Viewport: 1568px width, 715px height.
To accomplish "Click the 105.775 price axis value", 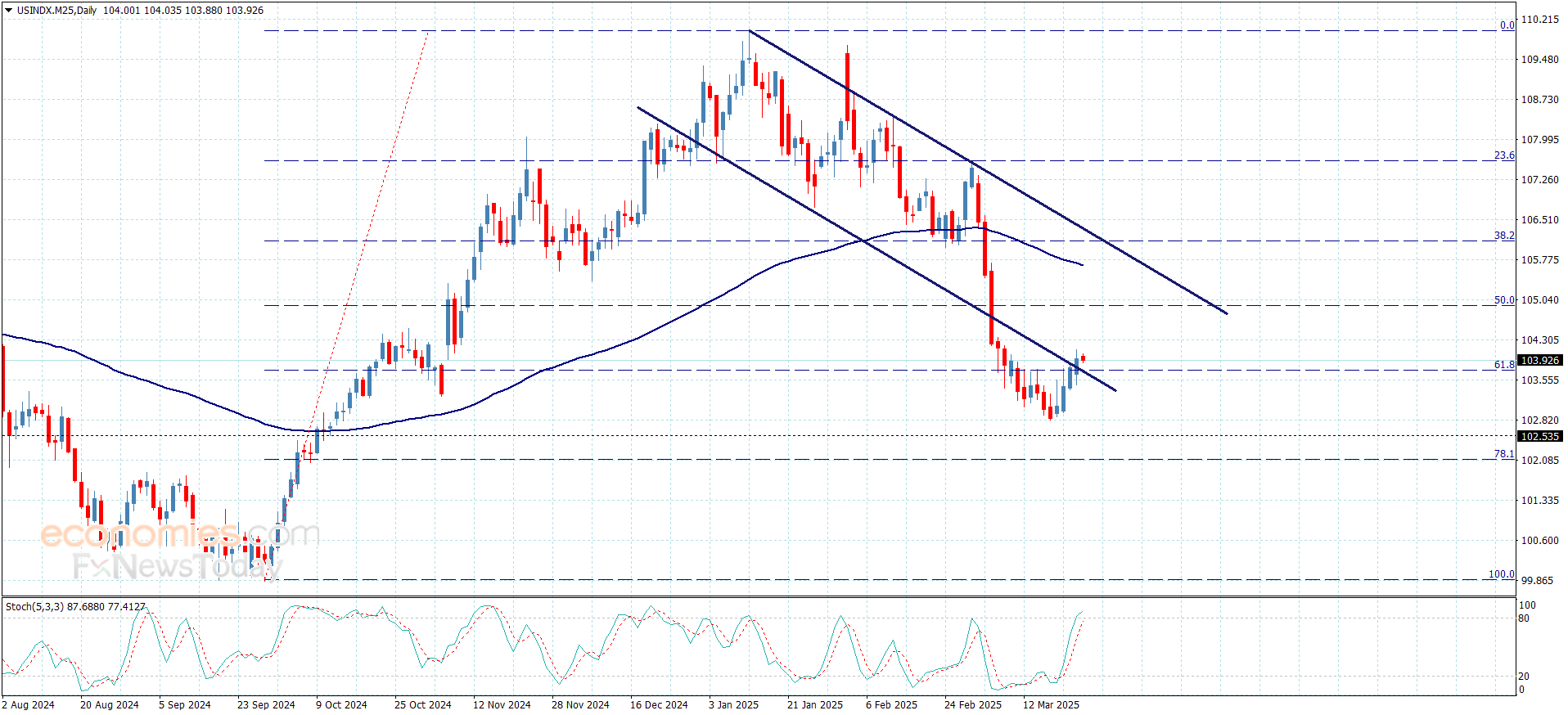I will [1540, 260].
